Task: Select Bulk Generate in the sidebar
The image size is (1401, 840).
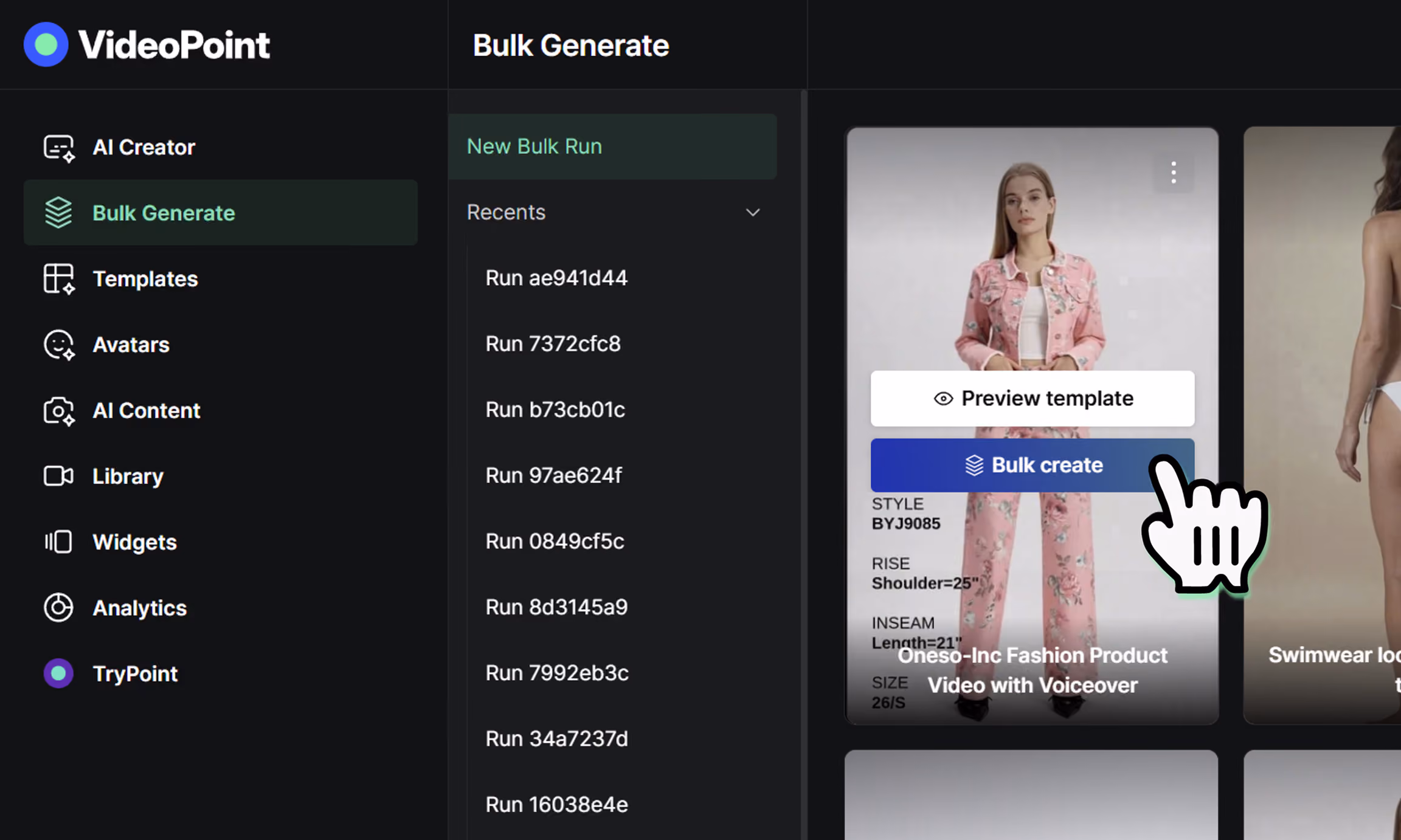Action: 220,213
